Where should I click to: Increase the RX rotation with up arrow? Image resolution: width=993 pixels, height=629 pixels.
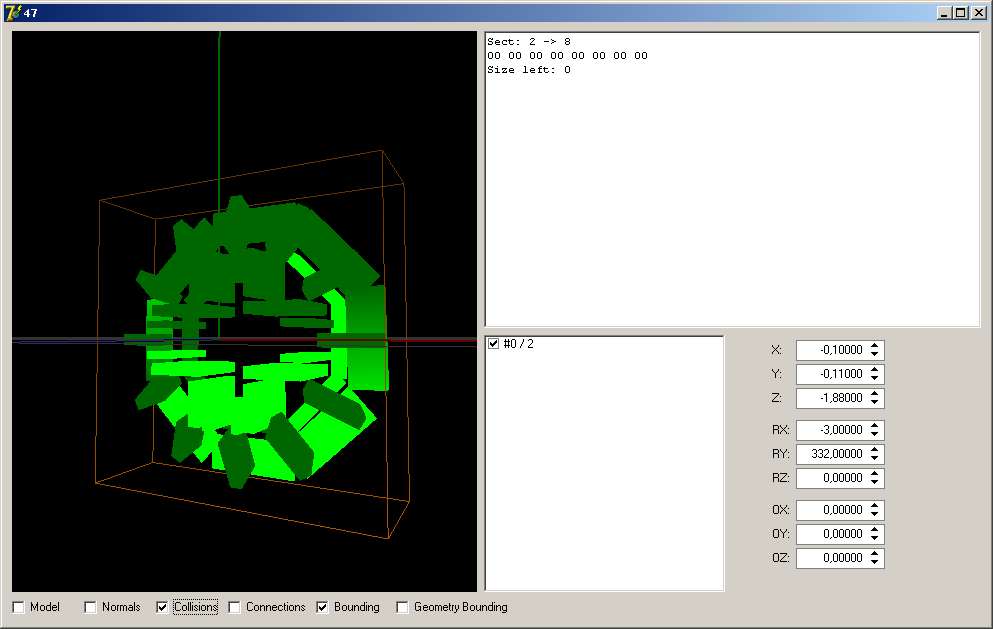point(875,426)
